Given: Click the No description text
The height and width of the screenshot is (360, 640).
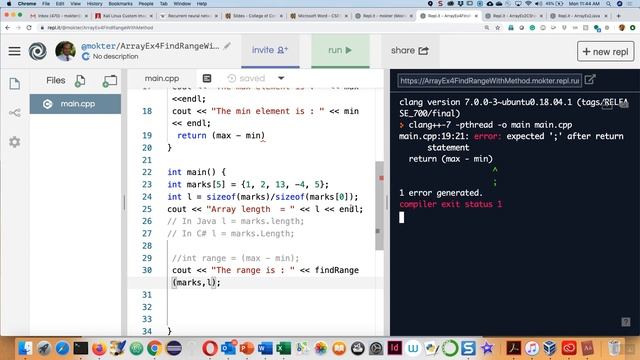Looking at the screenshot, I should pos(116,56).
